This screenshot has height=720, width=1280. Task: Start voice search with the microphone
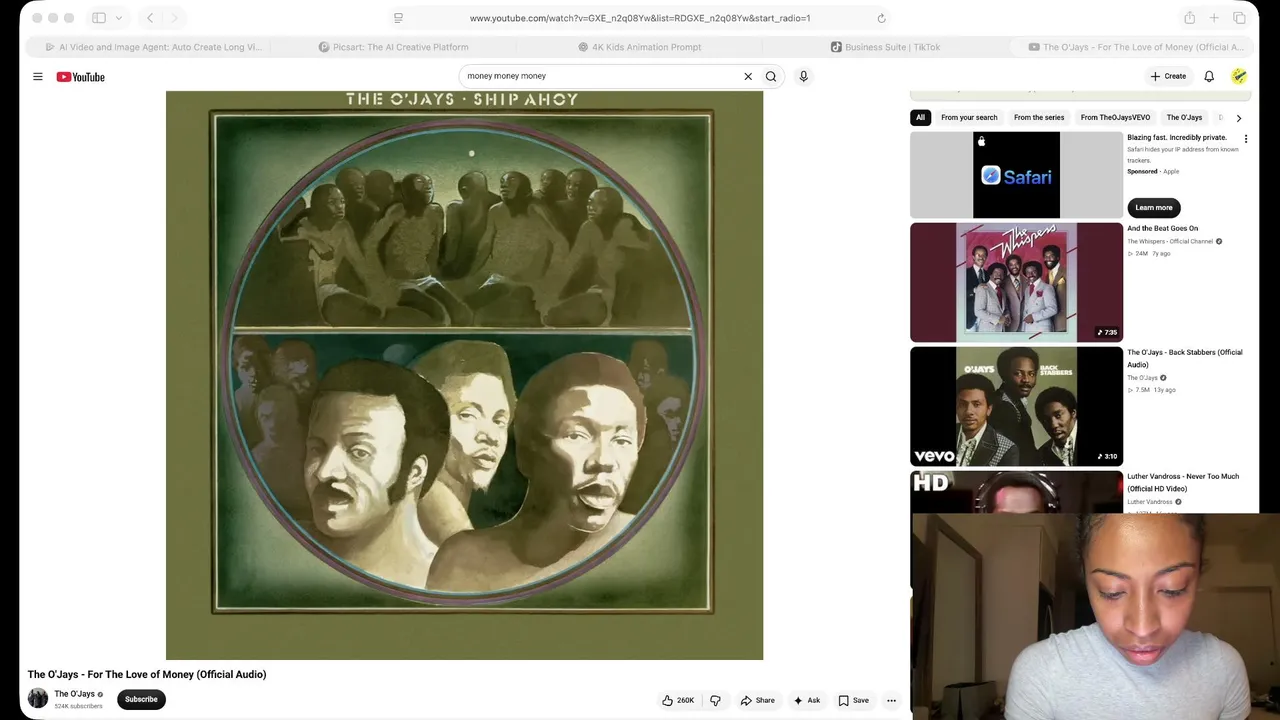point(803,76)
